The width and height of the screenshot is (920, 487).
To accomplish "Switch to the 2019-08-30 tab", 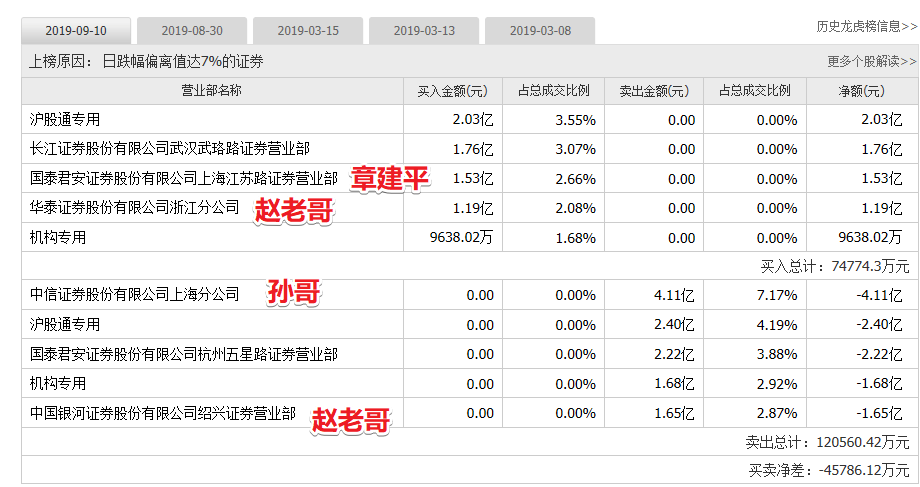I will pos(192,31).
